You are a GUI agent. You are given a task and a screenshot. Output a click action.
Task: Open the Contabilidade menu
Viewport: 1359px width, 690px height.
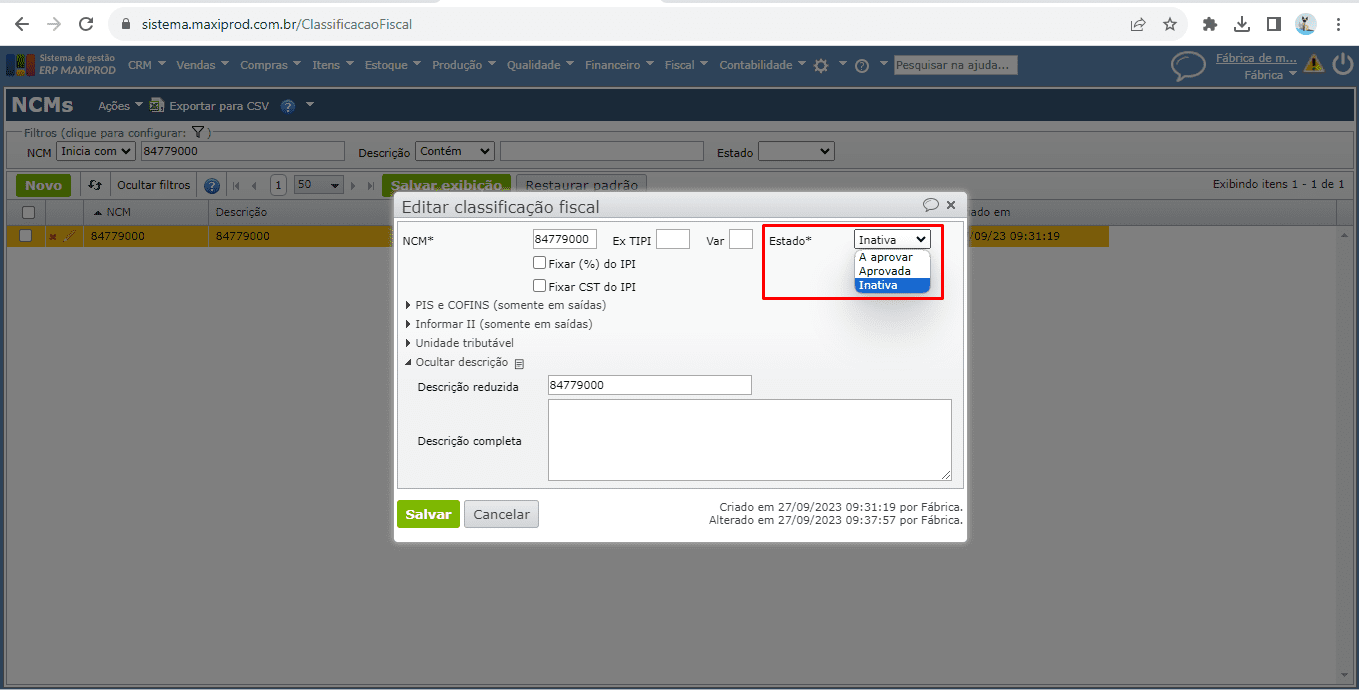[x=763, y=65]
